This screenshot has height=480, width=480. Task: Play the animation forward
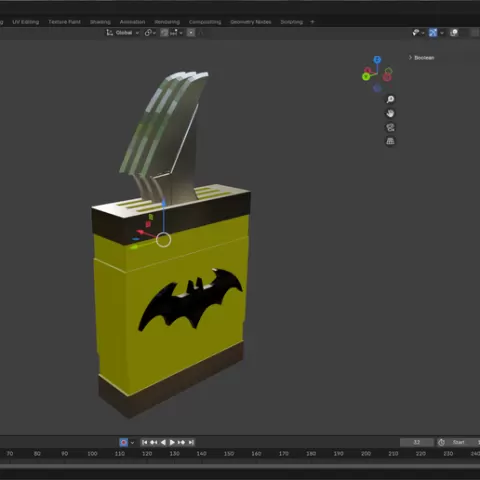(x=172, y=442)
